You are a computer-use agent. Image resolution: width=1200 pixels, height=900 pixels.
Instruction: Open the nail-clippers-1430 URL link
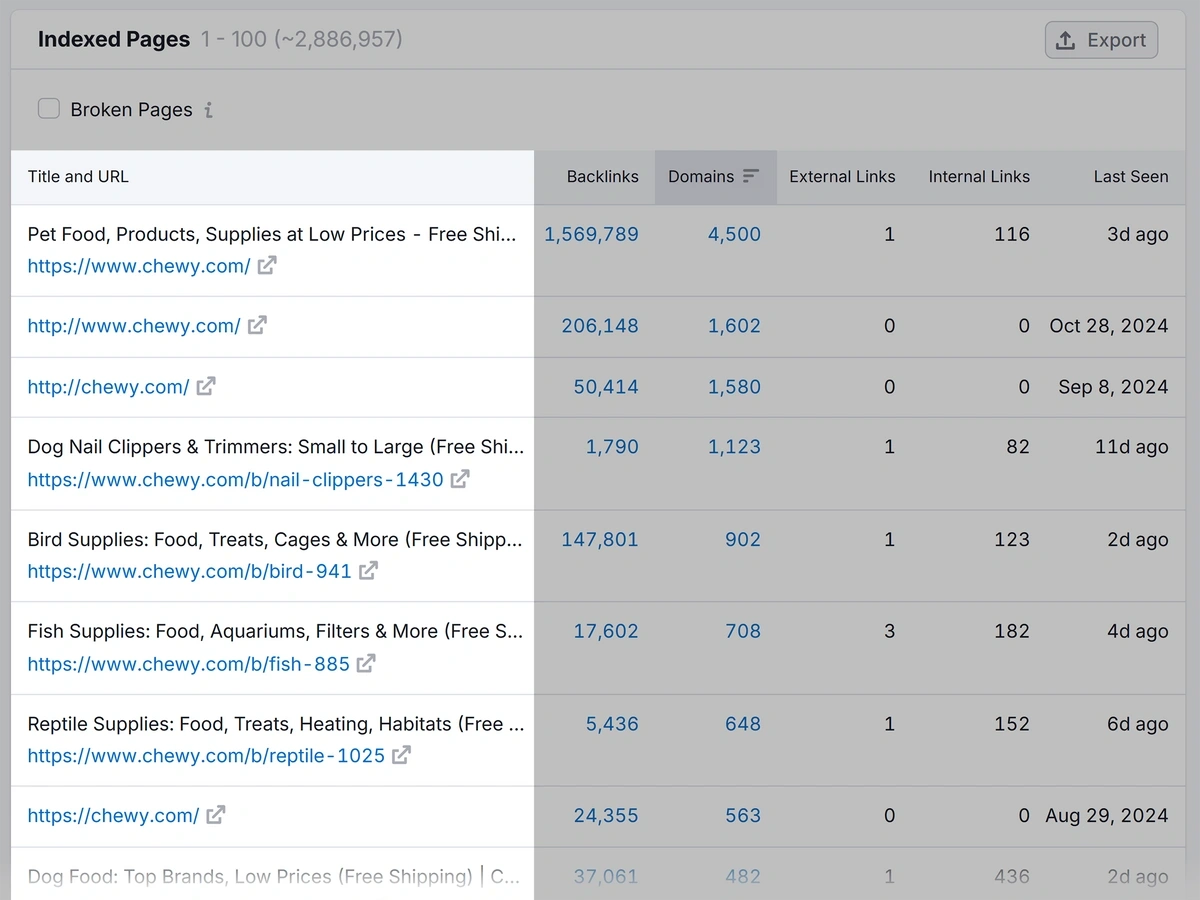[x=235, y=479]
